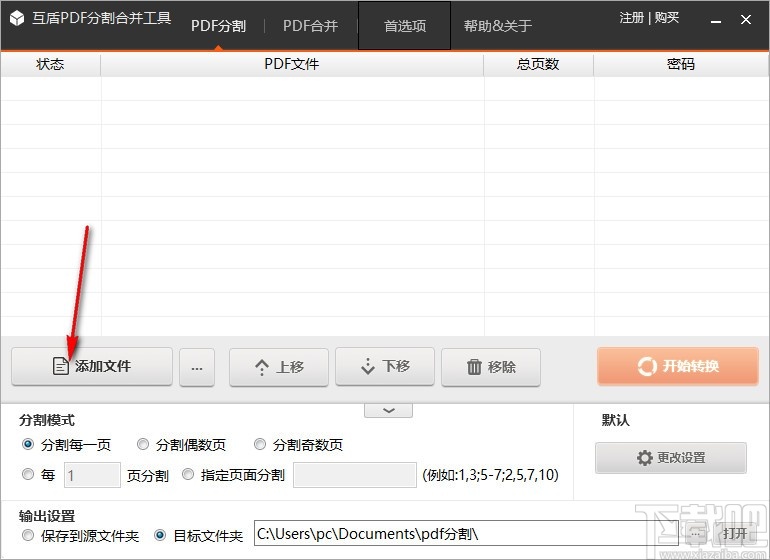Choose 保存到源文件夹 output option
The image size is (770, 560).
tap(28, 535)
